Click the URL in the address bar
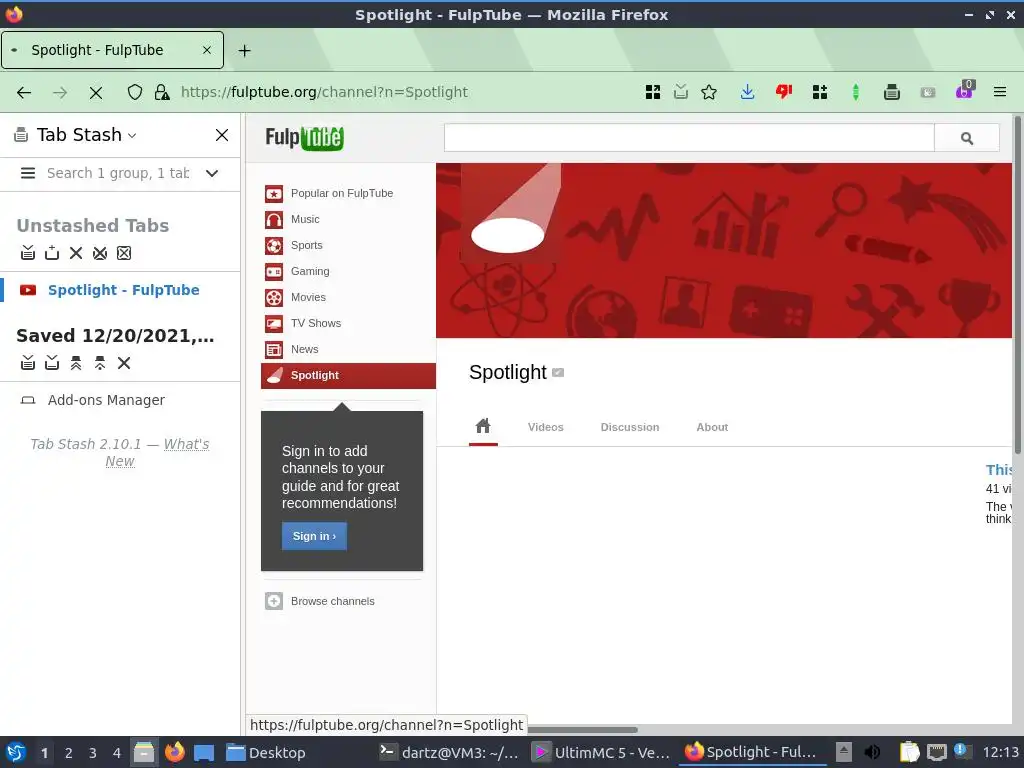The width and height of the screenshot is (1024, 768). pos(324,92)
